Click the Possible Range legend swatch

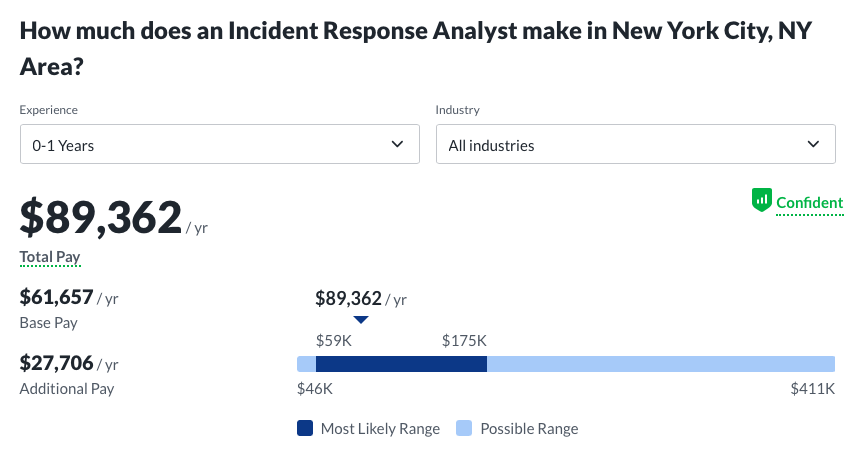(464, 429)
